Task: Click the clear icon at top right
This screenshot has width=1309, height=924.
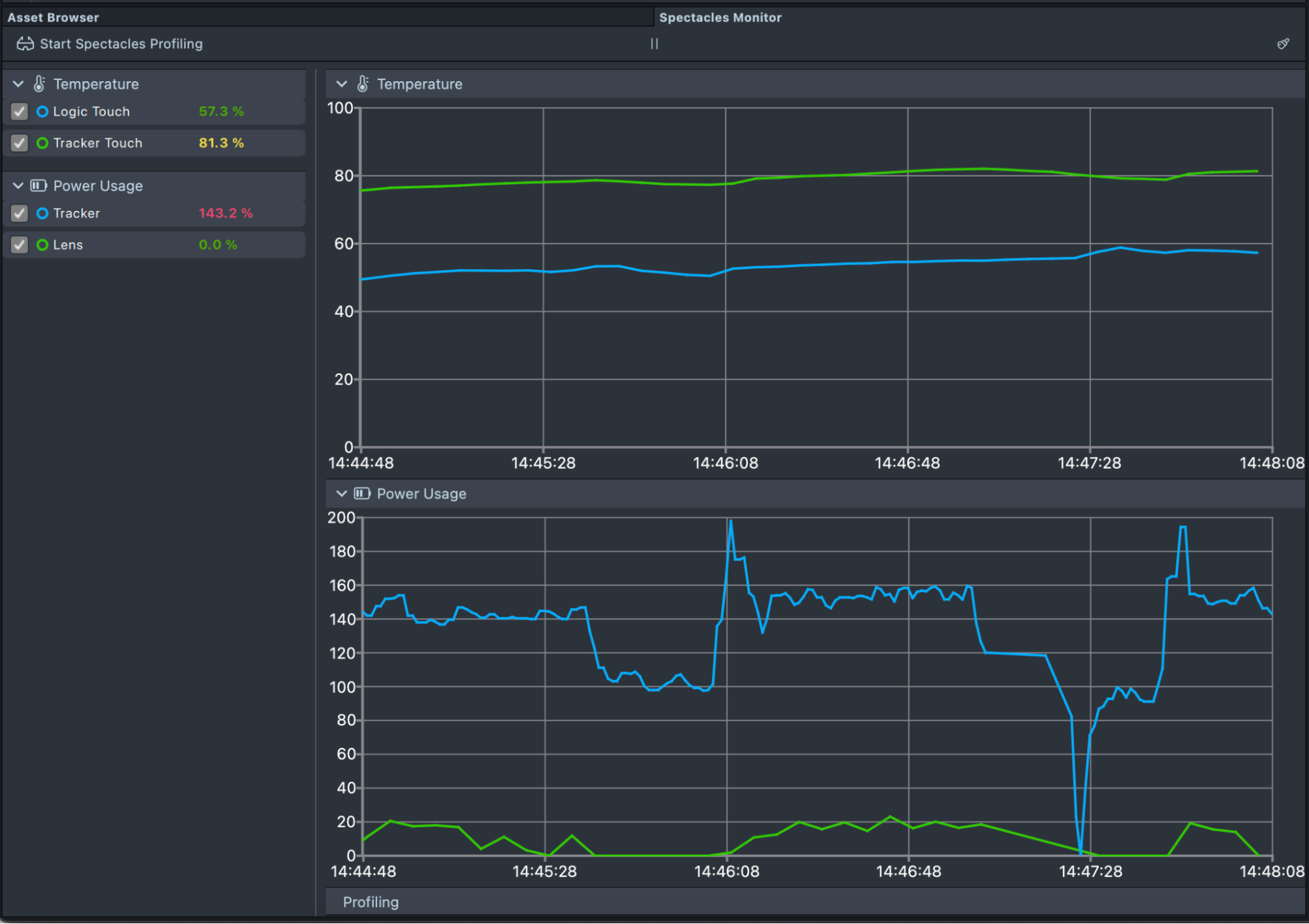Action: [1282, 44]
